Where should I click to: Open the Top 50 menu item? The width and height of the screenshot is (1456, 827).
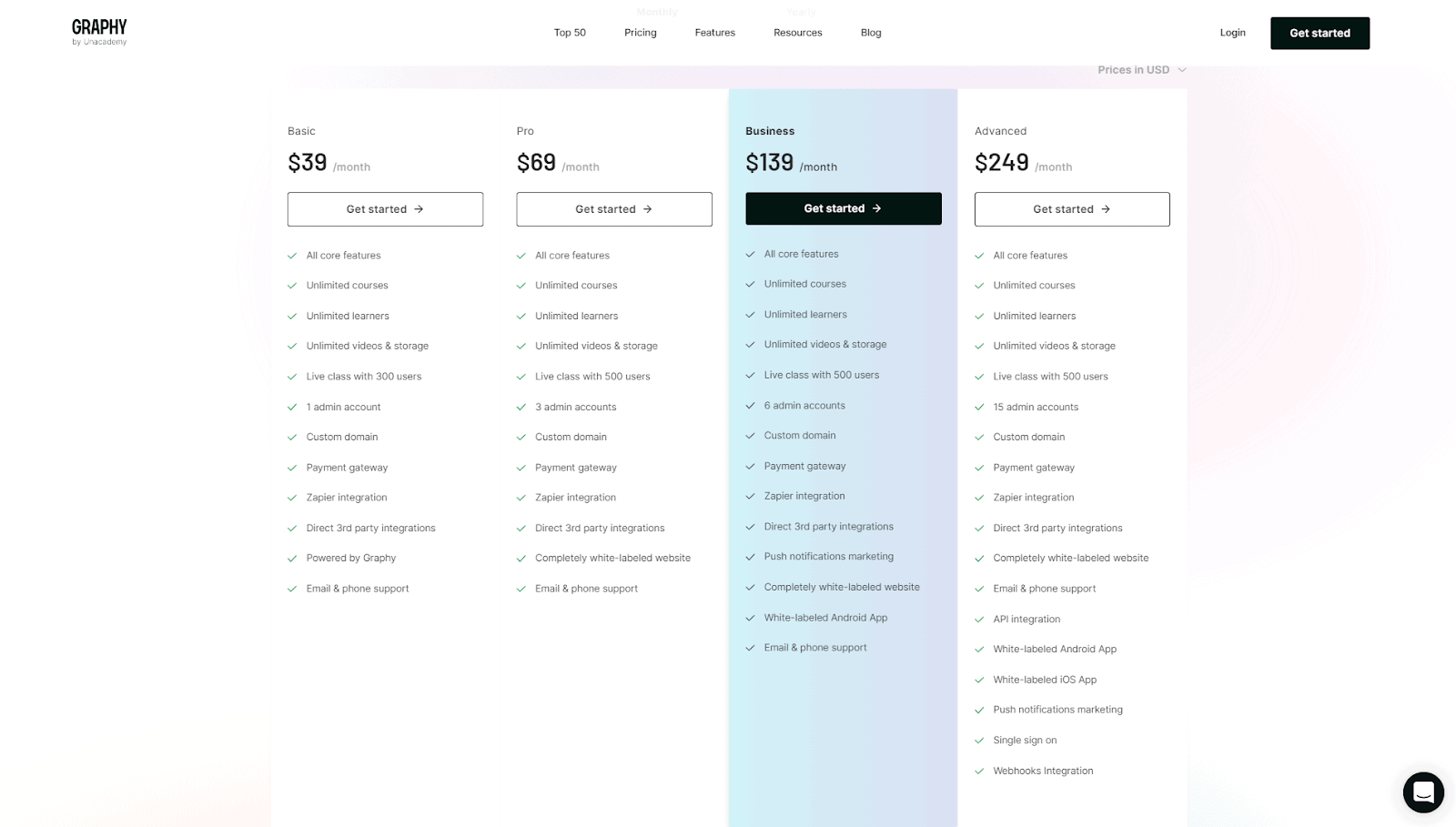[x=570, y=33]
